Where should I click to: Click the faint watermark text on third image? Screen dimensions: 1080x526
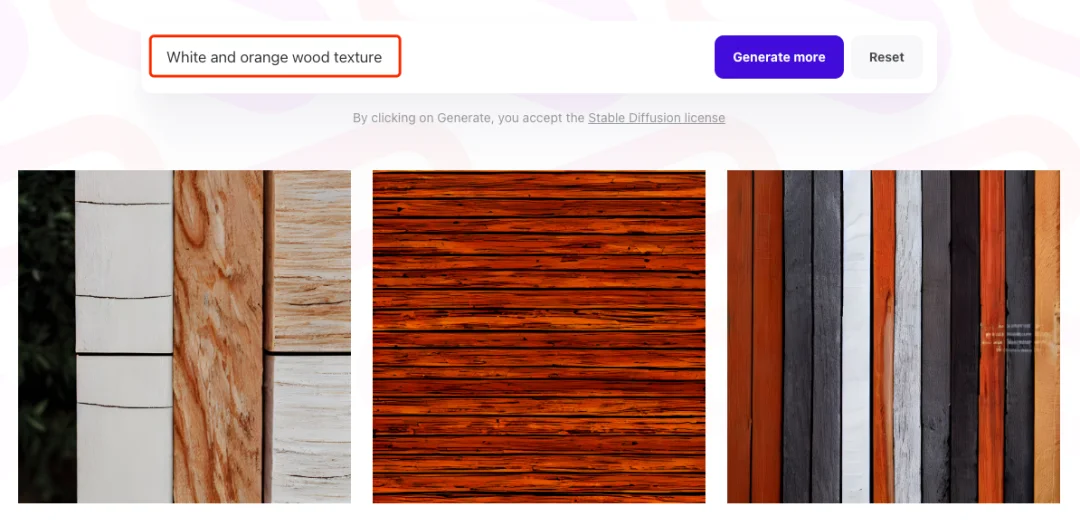point(1012,337)
